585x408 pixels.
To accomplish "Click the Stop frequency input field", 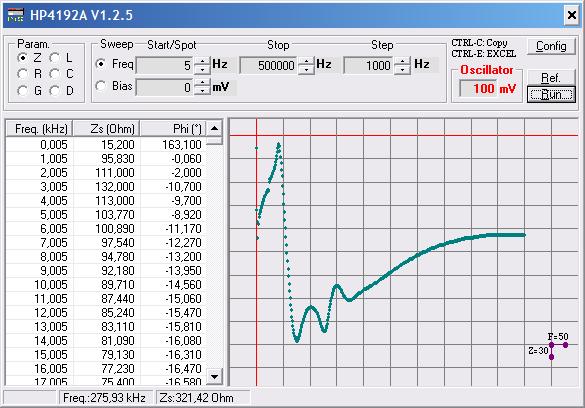I will pyautogui.click(x=269, y=66).
